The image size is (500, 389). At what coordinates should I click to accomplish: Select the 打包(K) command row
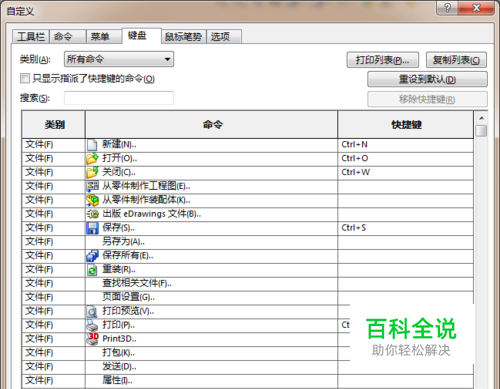tap(248, 353)
